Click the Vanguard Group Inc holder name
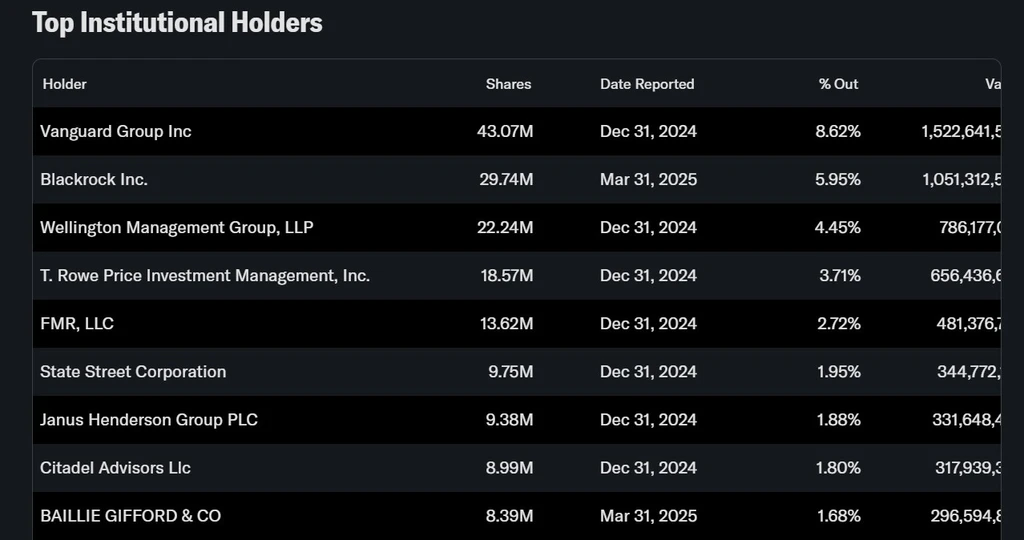This screenshot has width=1024, height=540. (116, 131)
